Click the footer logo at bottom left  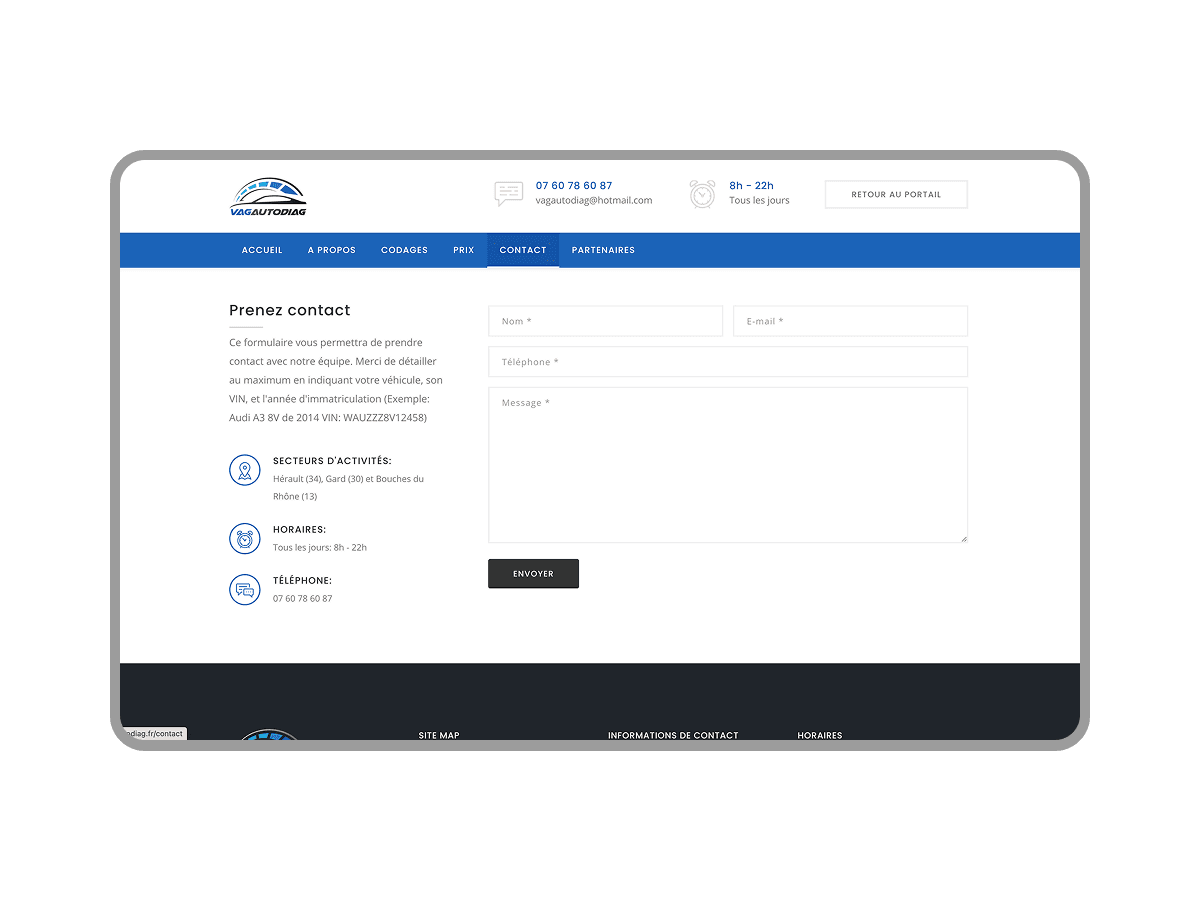click(x=268, y=736)
